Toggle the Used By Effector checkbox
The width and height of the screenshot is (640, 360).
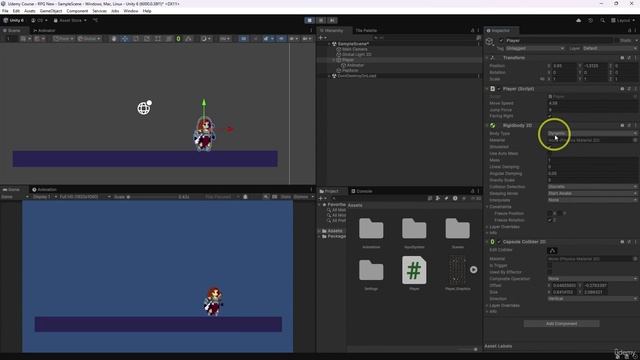tap(550, 272)
